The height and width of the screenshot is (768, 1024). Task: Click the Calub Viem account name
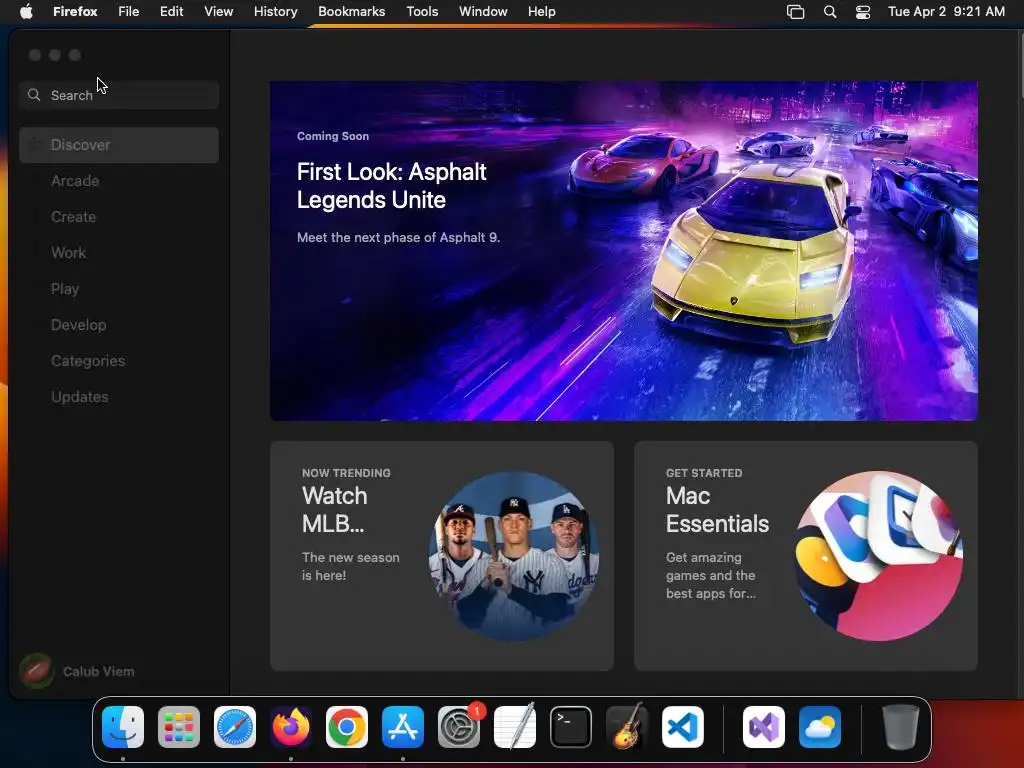pos(99,671)
